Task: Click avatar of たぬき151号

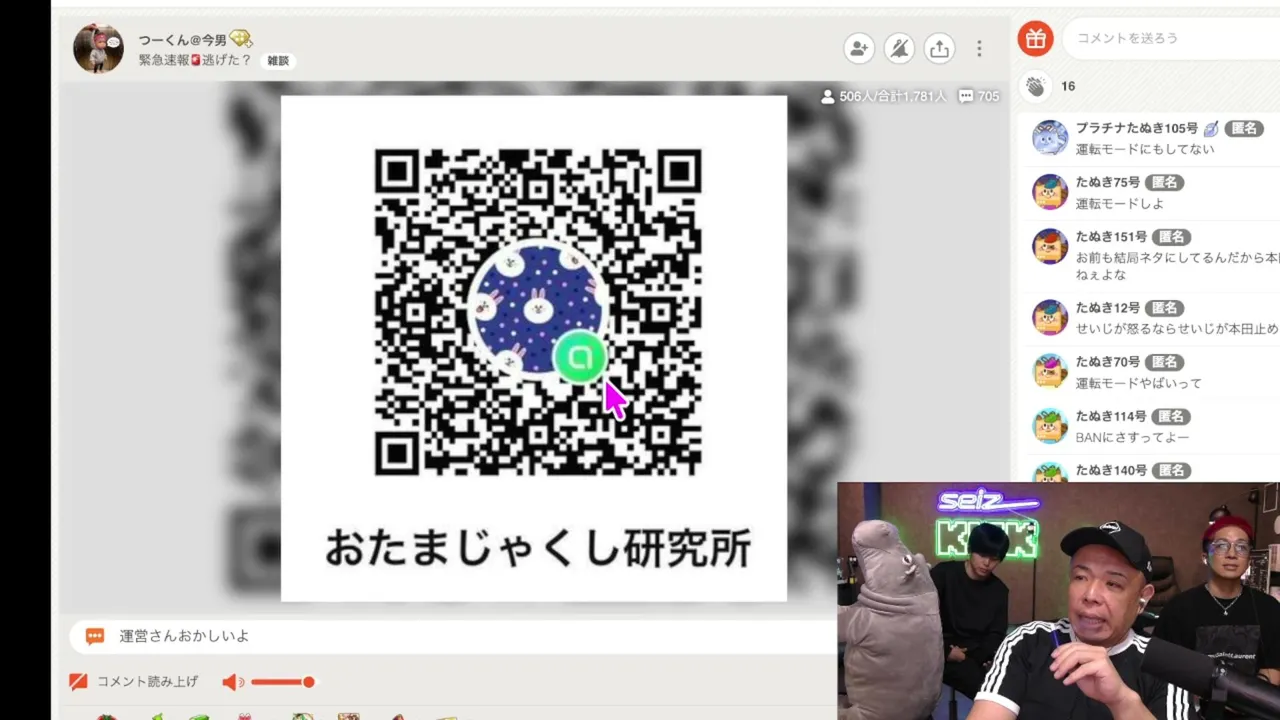Action: coord(1050,246)
